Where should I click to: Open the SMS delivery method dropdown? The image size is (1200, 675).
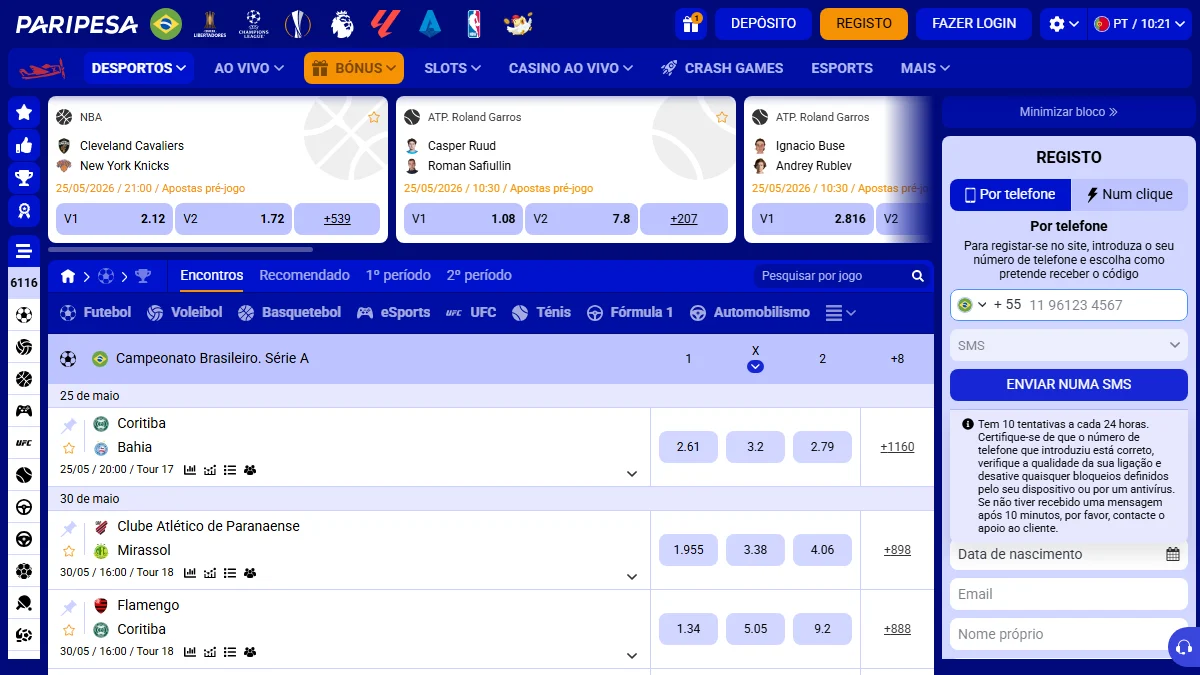click(1069, 345)
